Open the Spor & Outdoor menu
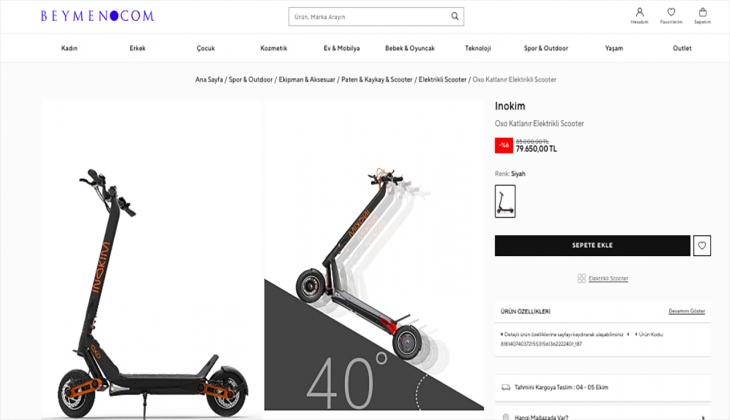The image size is (730, 420). 546,48
